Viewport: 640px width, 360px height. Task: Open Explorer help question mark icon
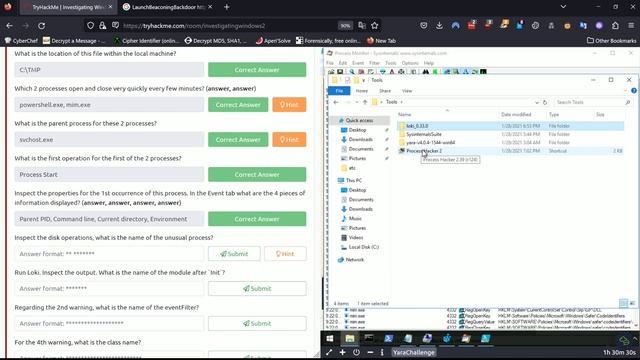tap(633, 91)
